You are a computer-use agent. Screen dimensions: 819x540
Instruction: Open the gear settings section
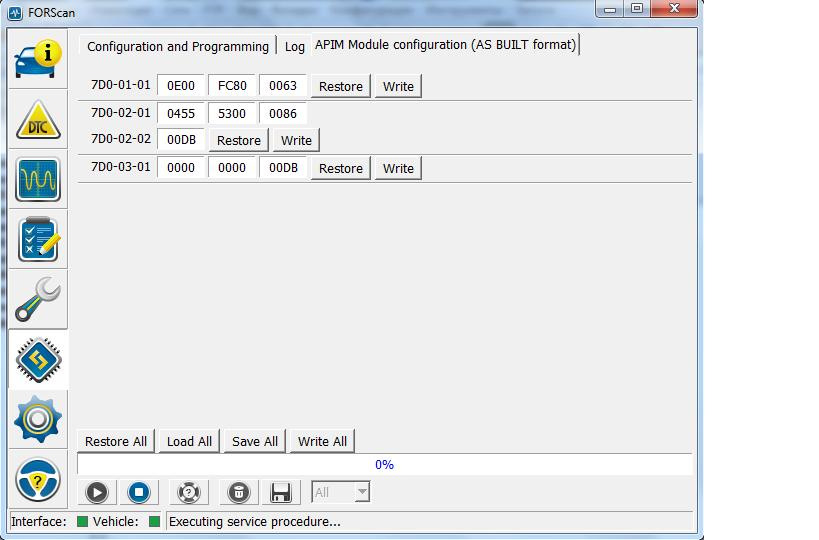[x=38, y=419]
